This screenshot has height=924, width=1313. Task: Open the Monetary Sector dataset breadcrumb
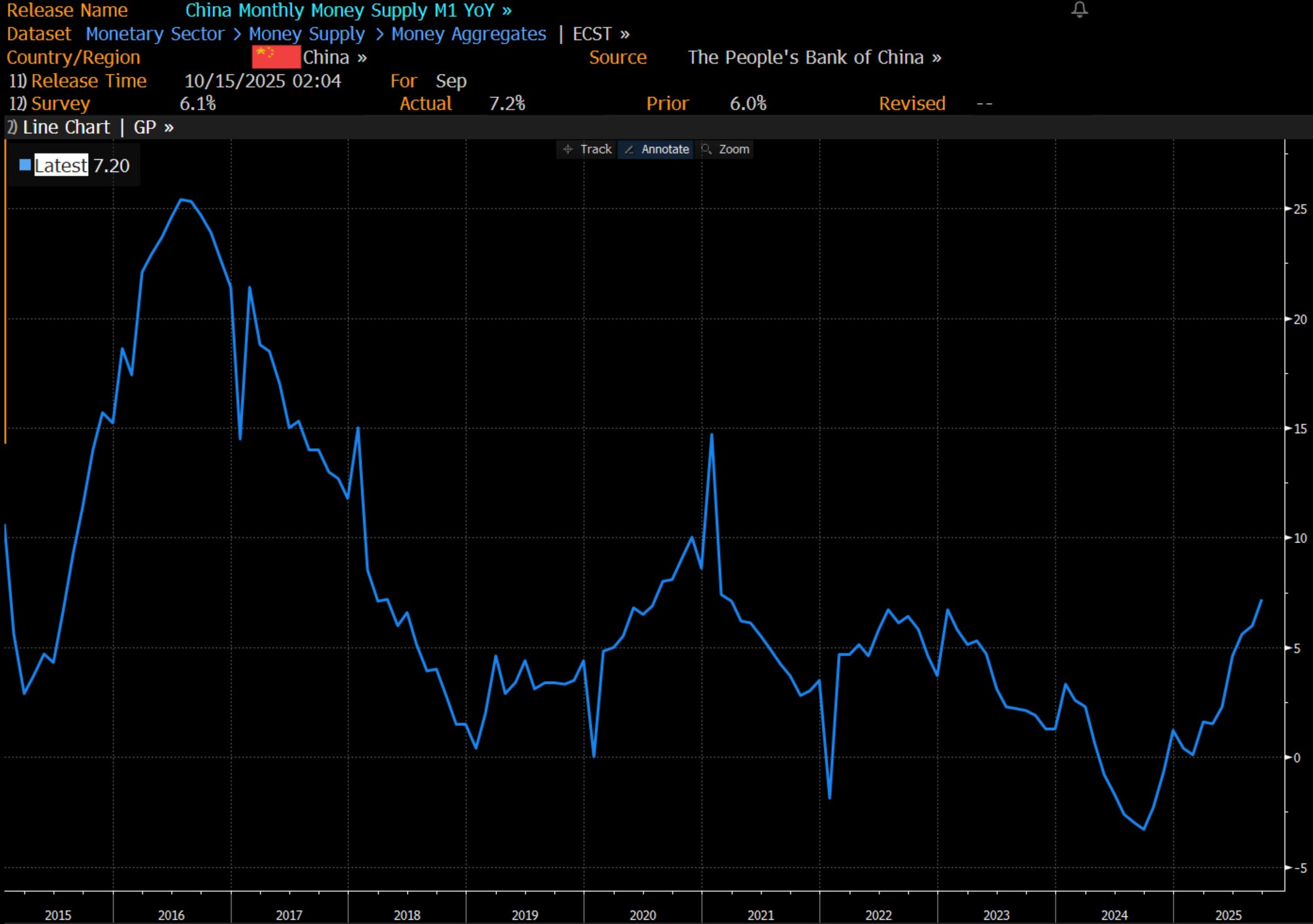tap(155, 34)
